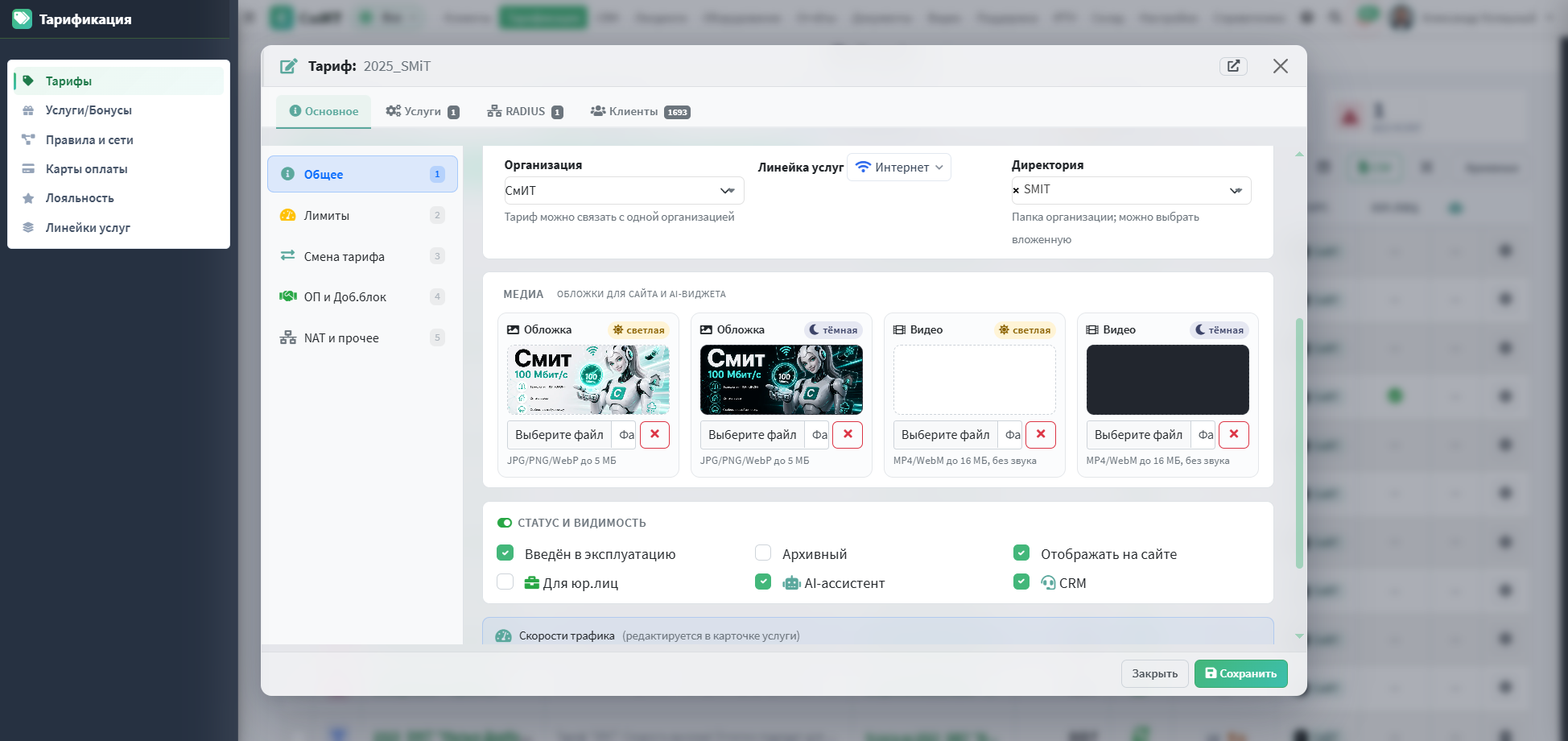
Task: Clear the SMIT directory selection
Action: 1016,190
